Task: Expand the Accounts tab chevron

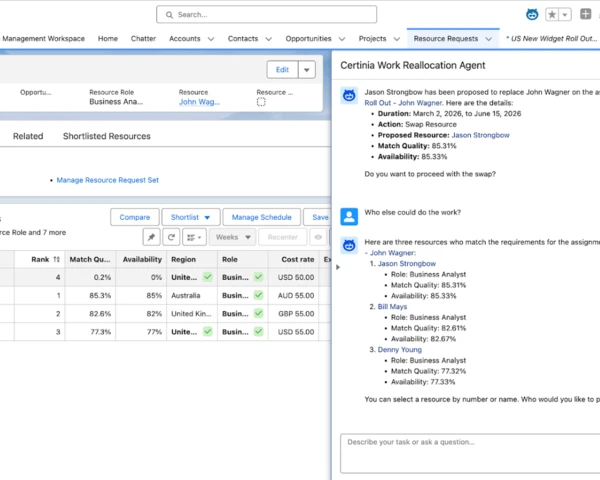Action: point(211,39)
